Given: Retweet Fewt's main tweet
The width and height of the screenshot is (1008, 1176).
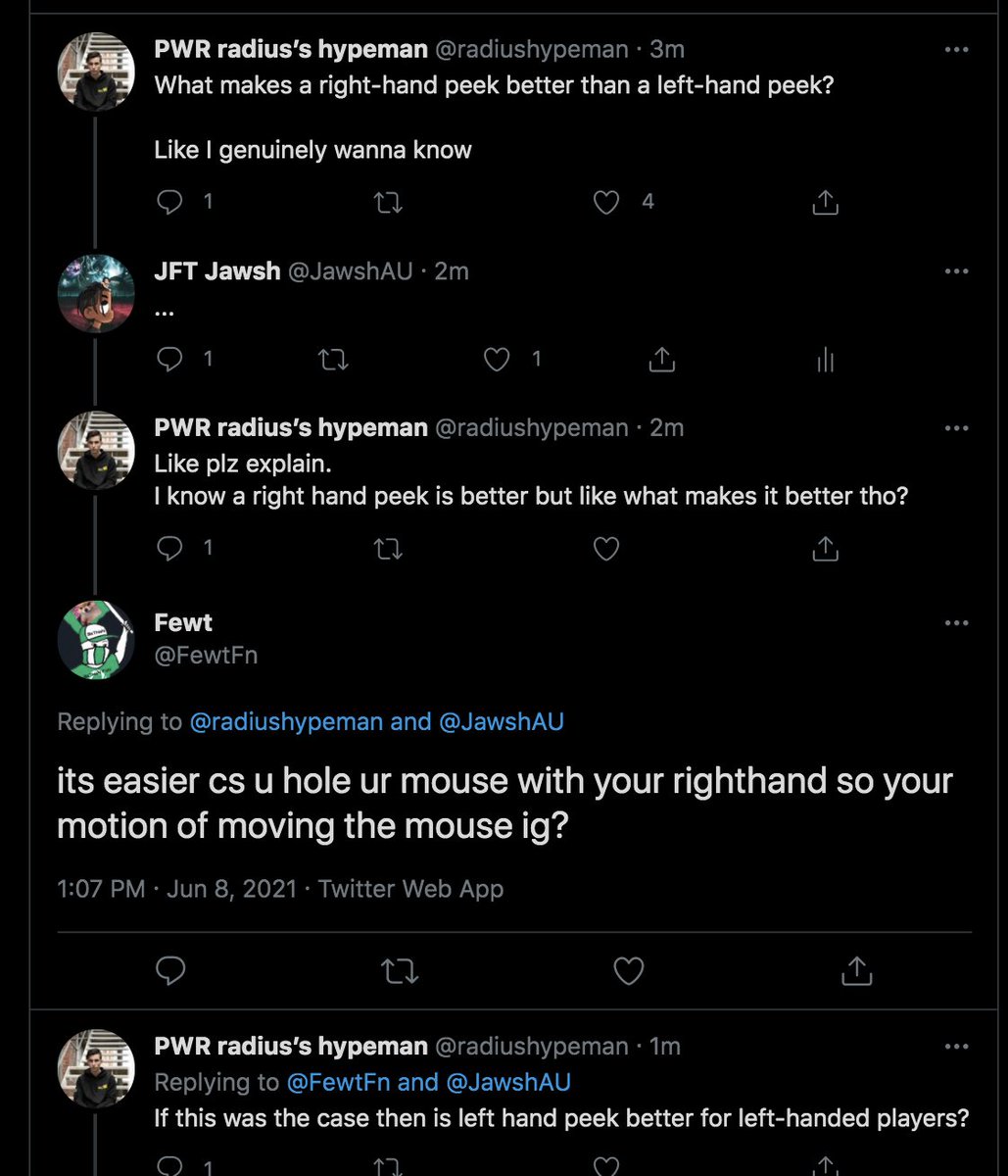Looking at the screenshot, I should click(x=399, y=971).
